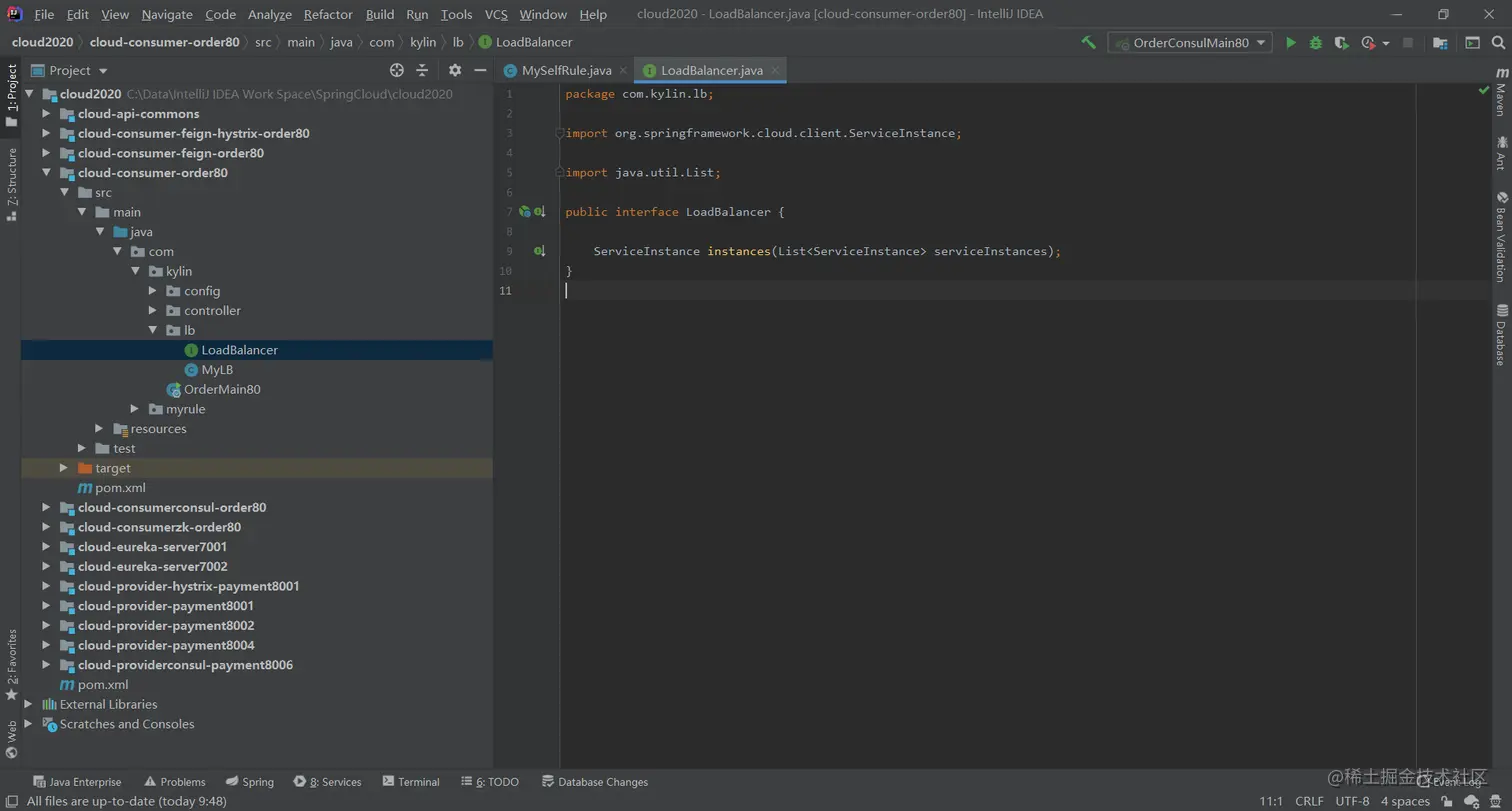Click the instances method name in editor

click(x=738, y=251)
